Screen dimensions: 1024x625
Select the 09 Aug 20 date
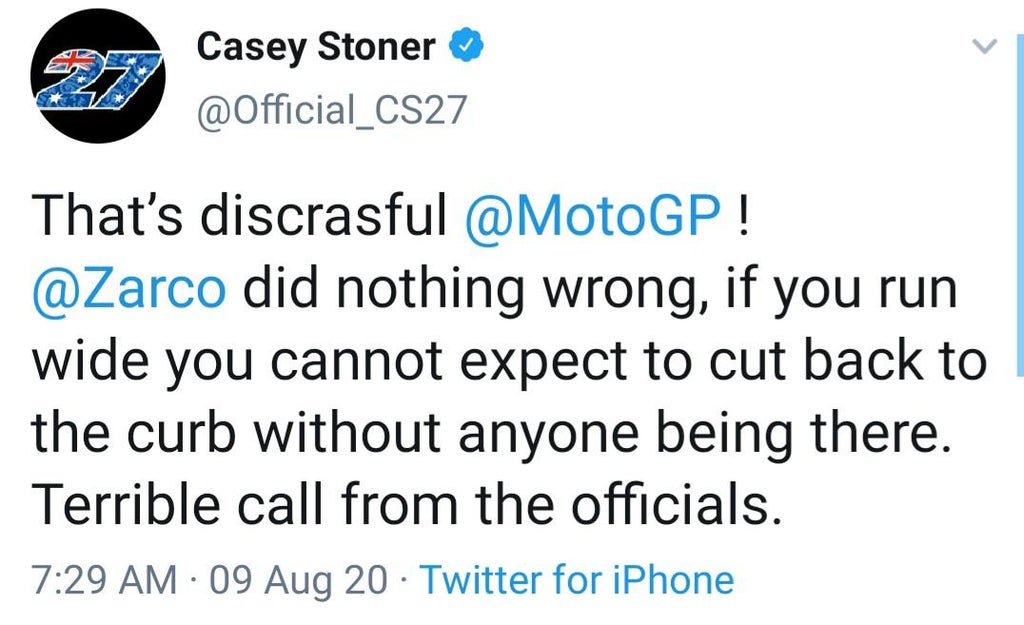pos(297,580)
